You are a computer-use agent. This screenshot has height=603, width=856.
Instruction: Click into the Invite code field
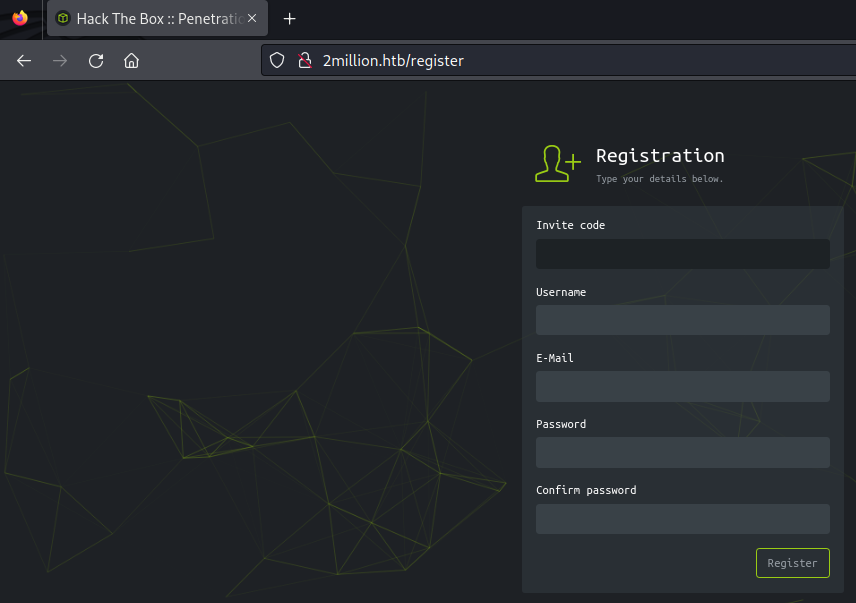(682, 254)
